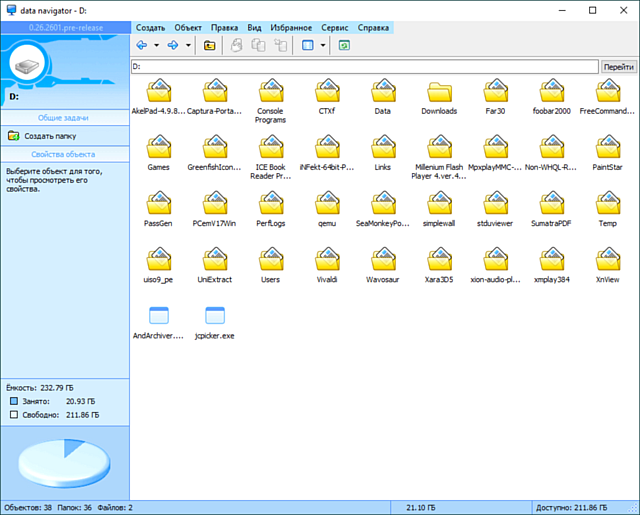Viewport: 640px width, 515px height.
Task: Click the Refresh toolbar icon
Action: pyautogui.click(x=345, y=46)
